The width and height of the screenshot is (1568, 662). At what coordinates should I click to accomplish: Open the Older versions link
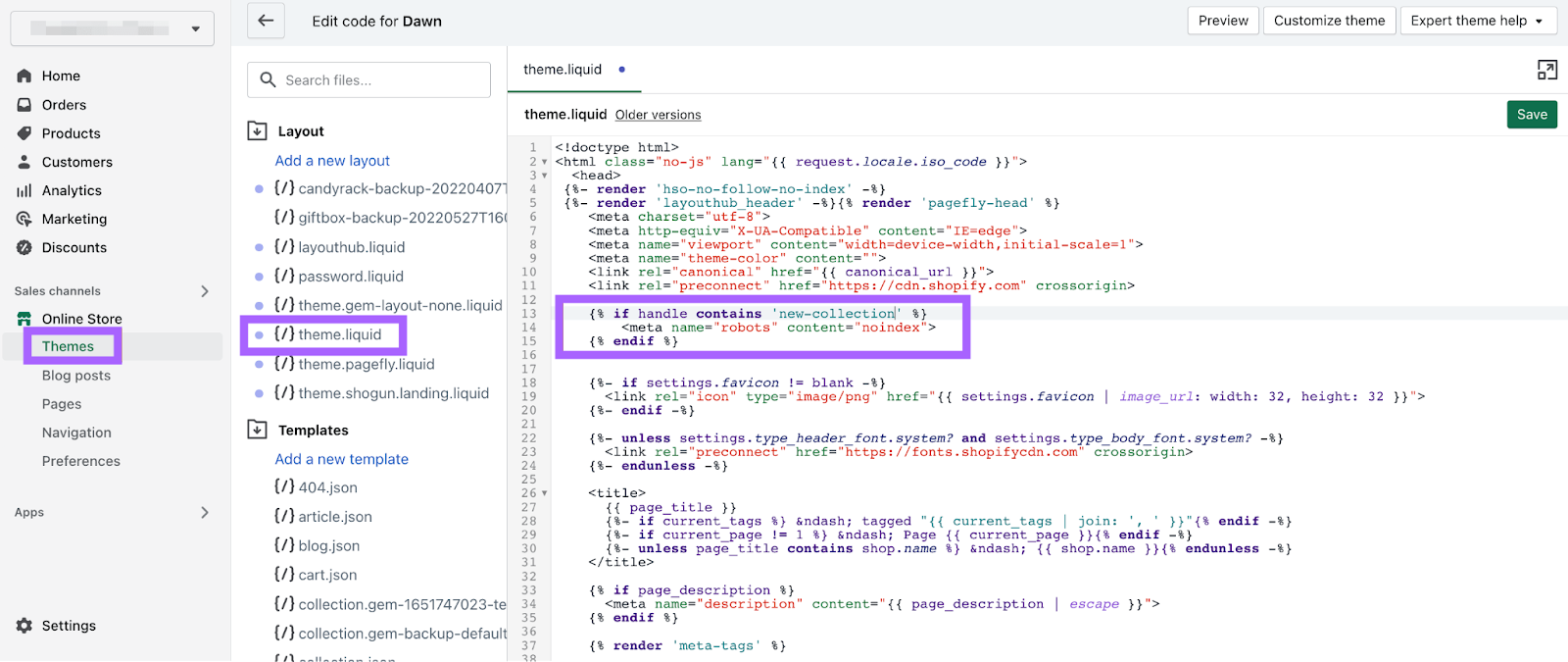pos(658,116)
